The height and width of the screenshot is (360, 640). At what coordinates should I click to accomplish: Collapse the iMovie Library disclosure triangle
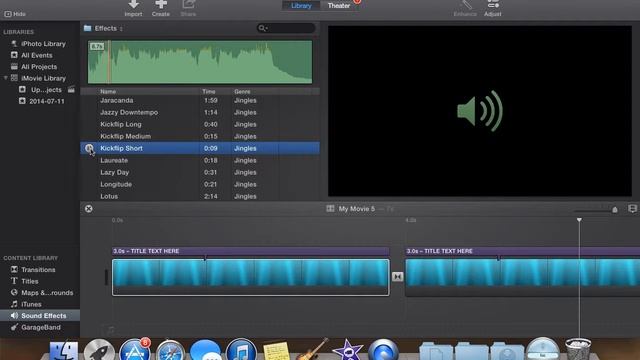(6, 78)
